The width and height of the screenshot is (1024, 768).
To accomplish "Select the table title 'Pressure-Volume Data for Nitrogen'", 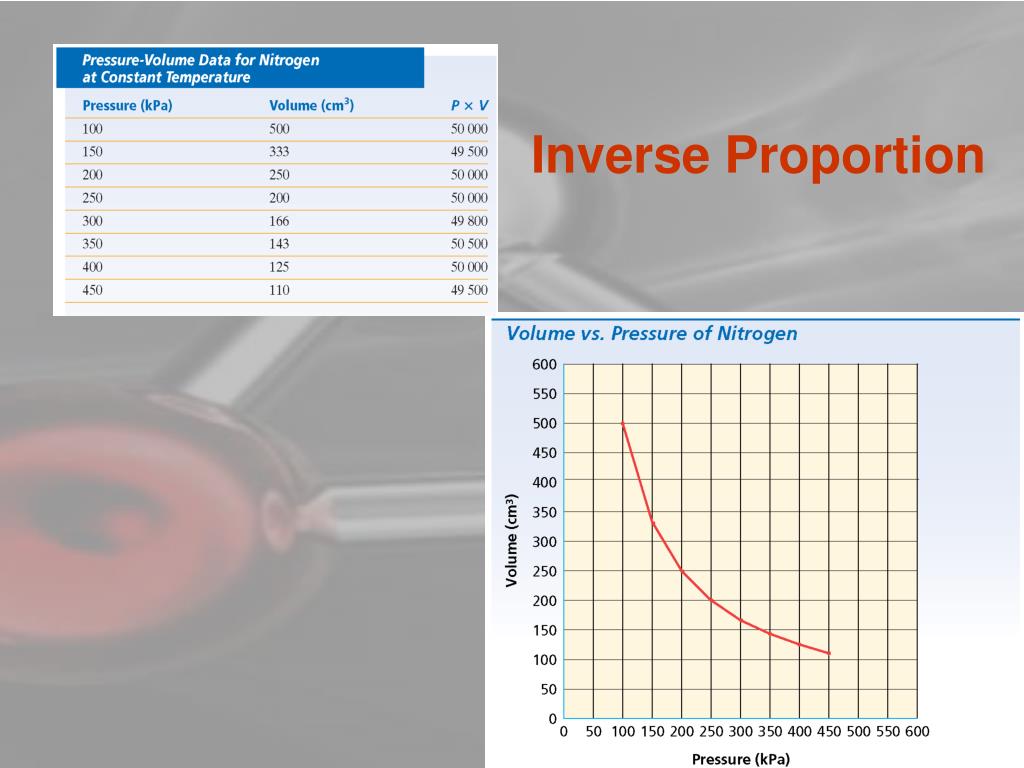I will click(200, 60).
